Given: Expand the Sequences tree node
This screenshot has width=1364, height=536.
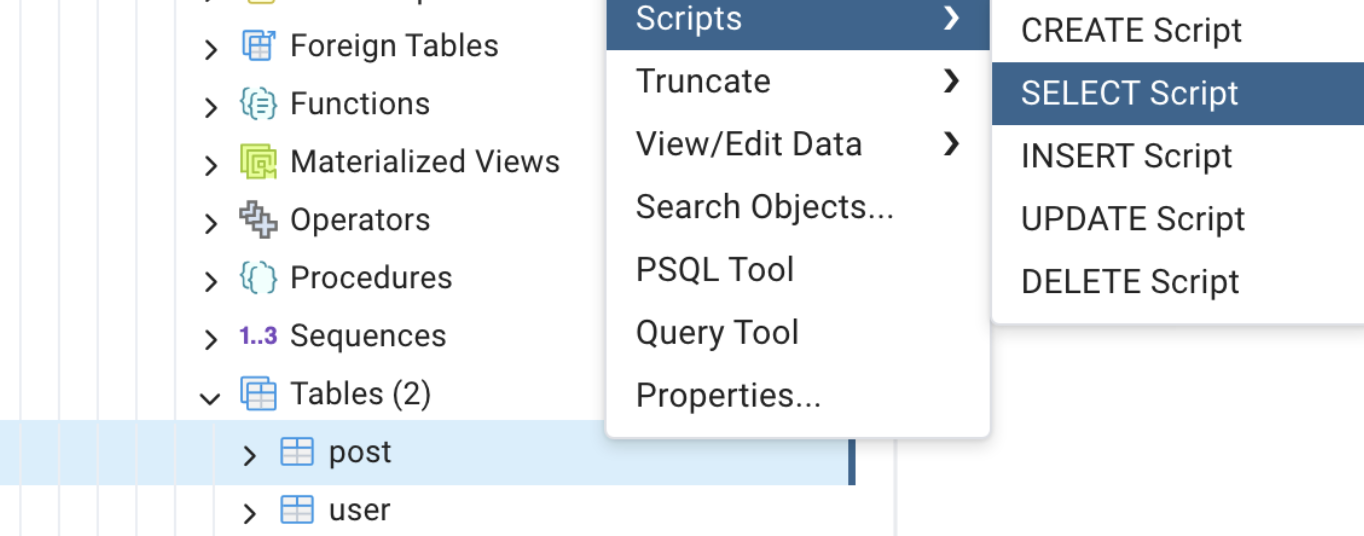Looking at the screenshot, I should [x=210, y=340].
